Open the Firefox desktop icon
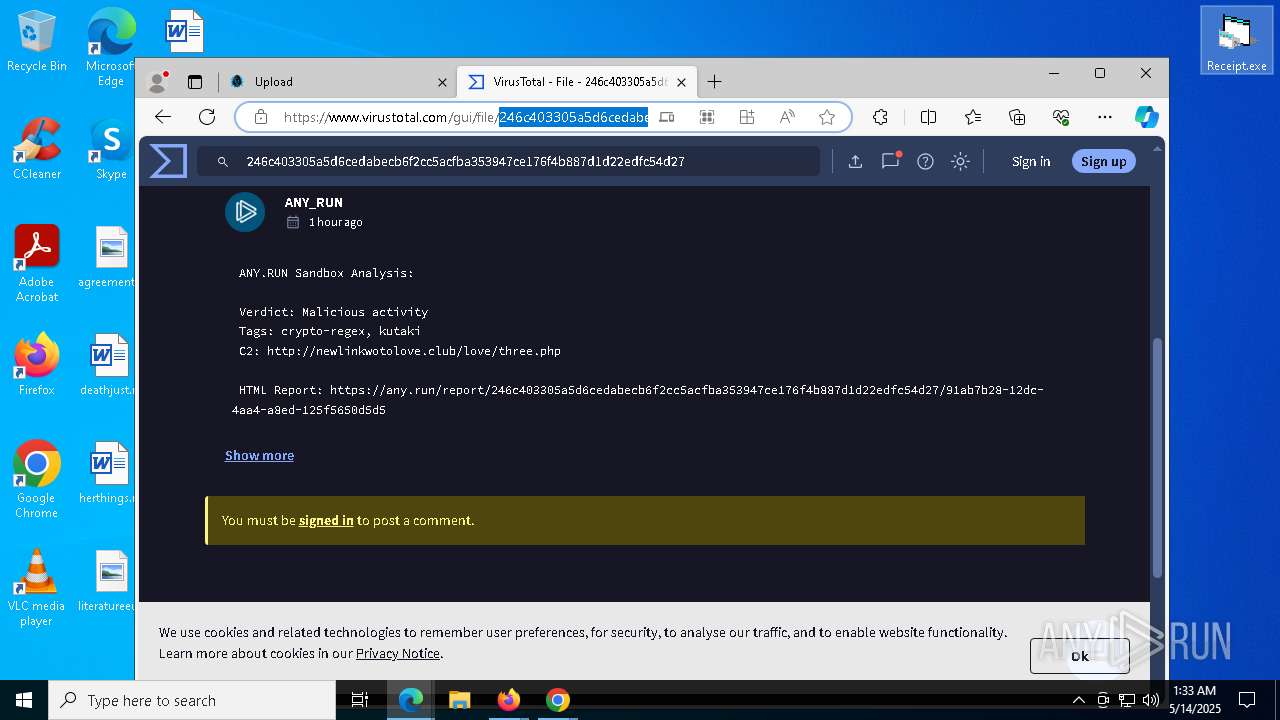This screenshot has width=1280, height=720. click(36, 365)
